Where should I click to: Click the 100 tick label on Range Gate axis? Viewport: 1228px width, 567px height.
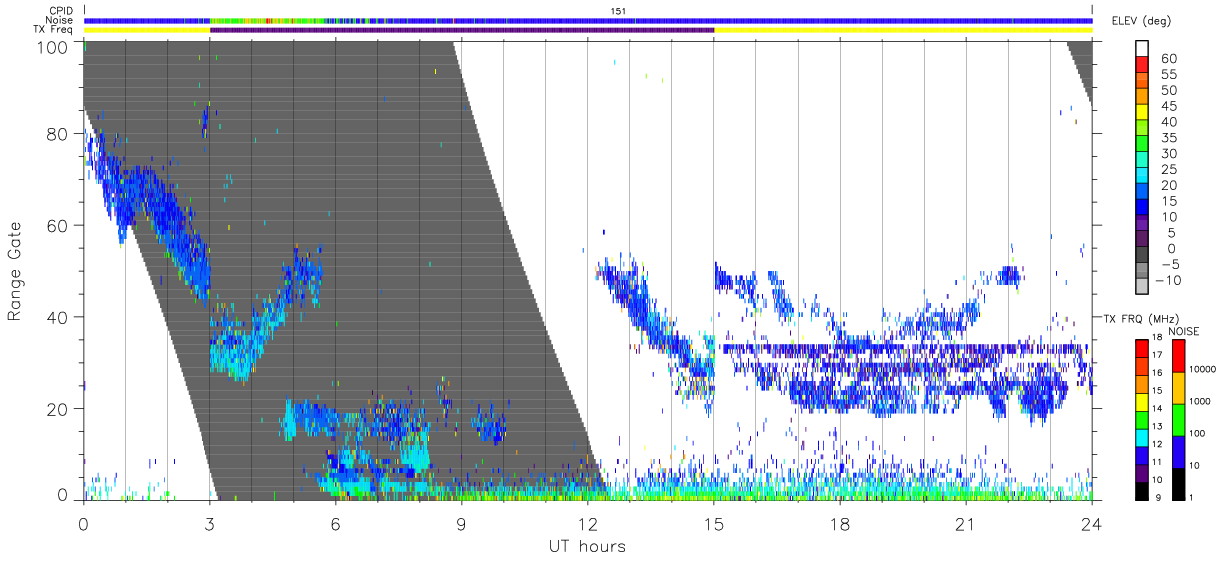[53, 46]
